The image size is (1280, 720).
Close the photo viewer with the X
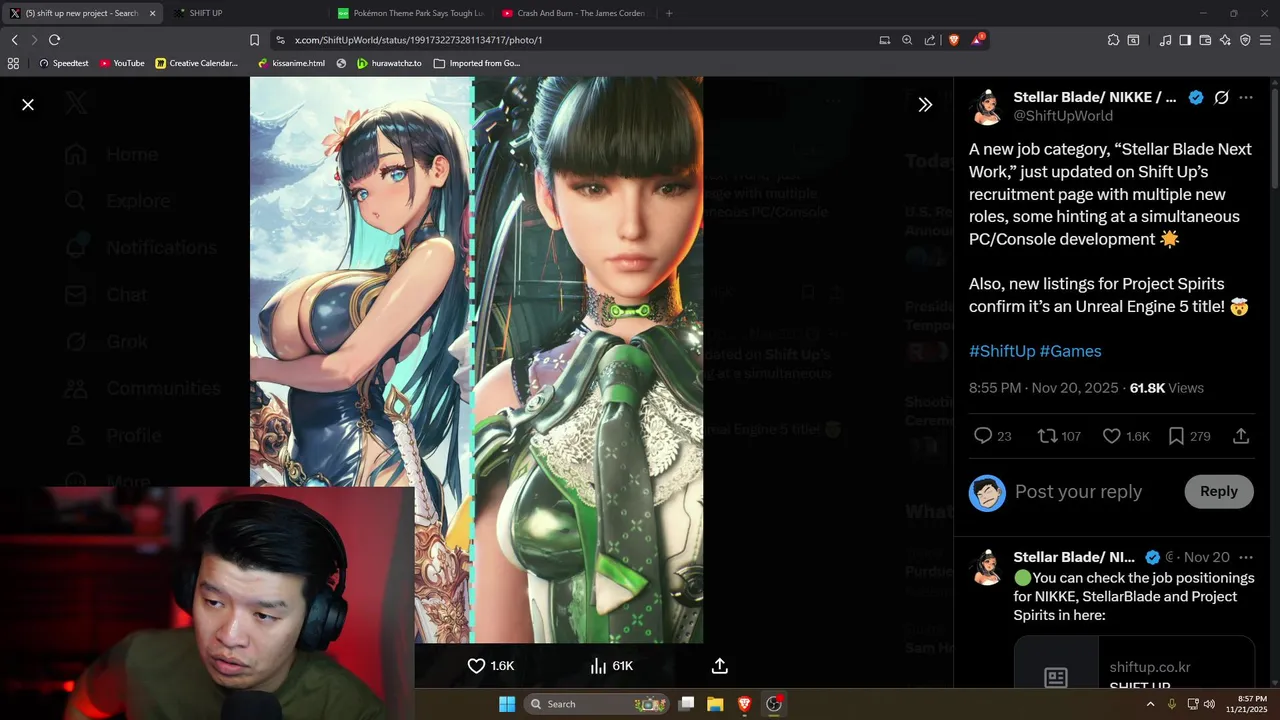[28, 104]
